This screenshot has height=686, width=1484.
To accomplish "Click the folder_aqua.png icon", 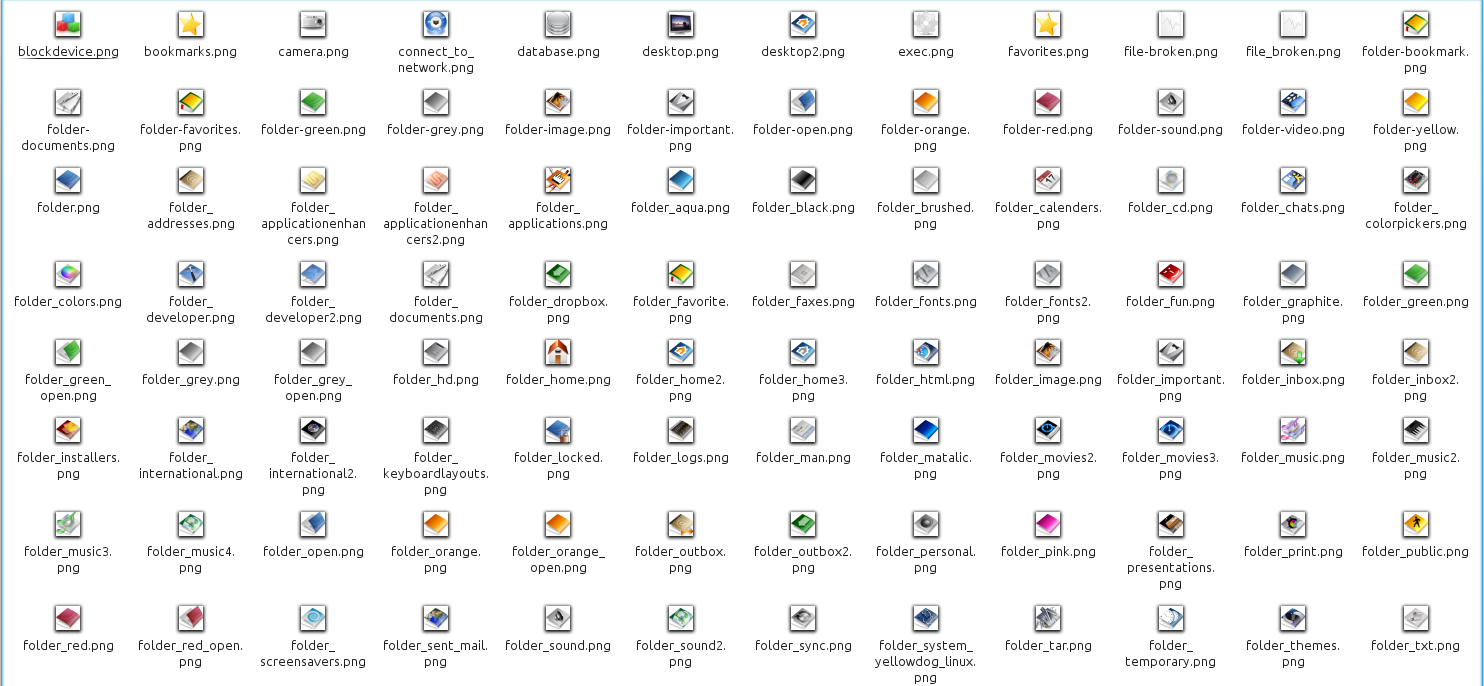I will pyautogui.click(x=681, y=180).
